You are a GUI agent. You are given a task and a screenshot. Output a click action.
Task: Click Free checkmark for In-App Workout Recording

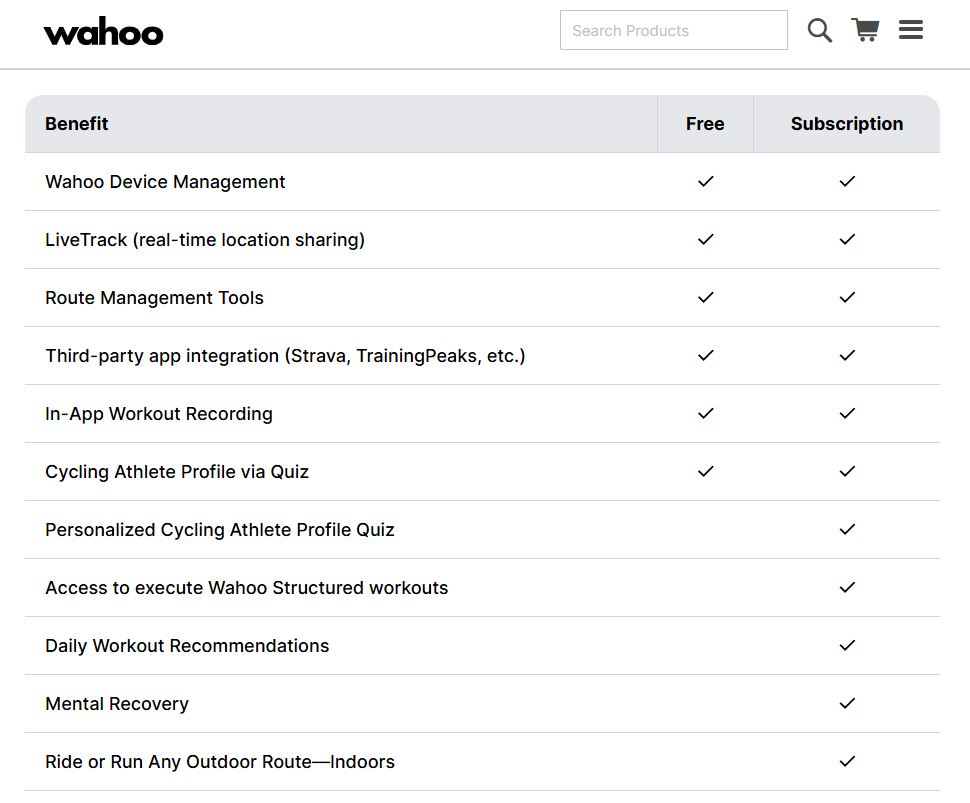tap(706, 413)
